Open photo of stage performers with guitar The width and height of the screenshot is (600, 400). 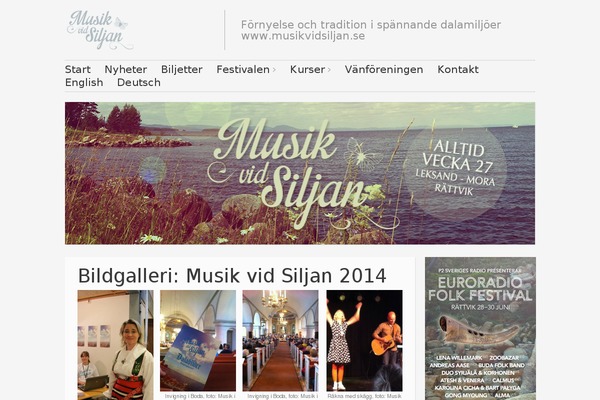pyautogui.click(x=364, y=341)
